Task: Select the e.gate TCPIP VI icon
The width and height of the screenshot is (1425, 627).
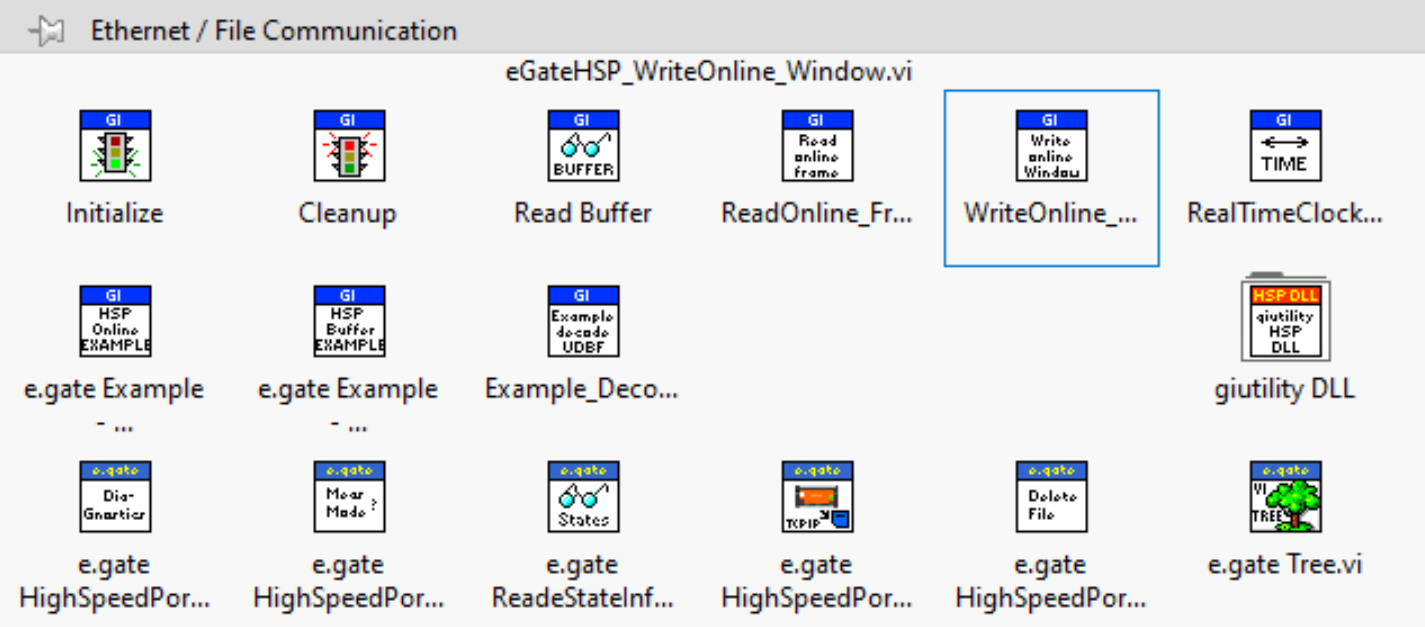Action: click(x=817, y=497)
